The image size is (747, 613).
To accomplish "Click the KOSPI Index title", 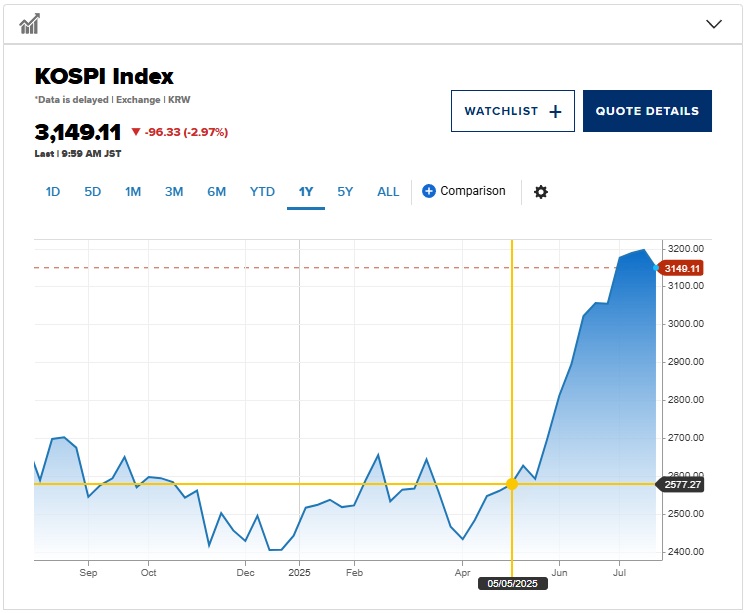I will click(104, 76).
